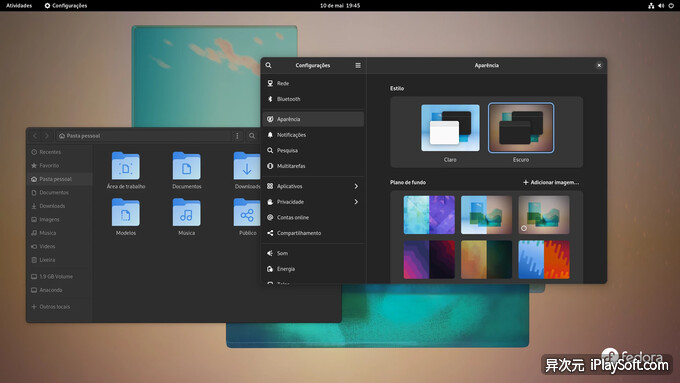The width and height of the screenshot is (680, 383).
Task: Select Rede in settings sidebar
Action: tap(313, 83)
